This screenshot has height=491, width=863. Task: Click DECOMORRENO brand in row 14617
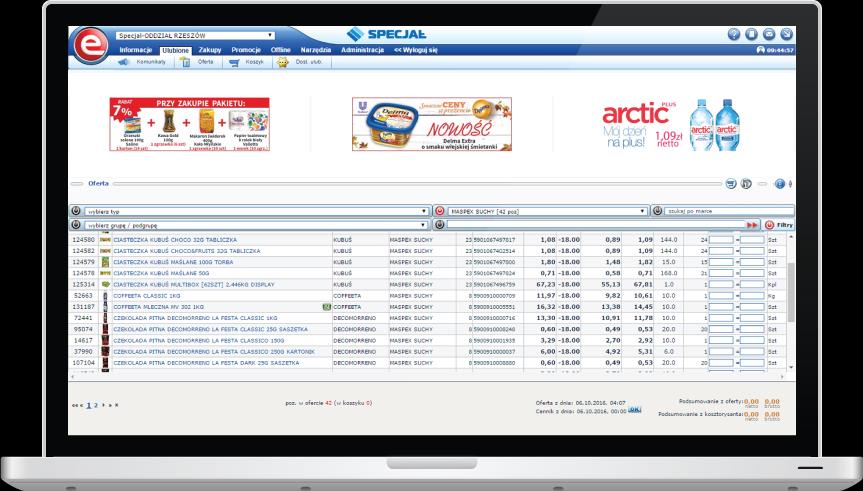[354, 341]
